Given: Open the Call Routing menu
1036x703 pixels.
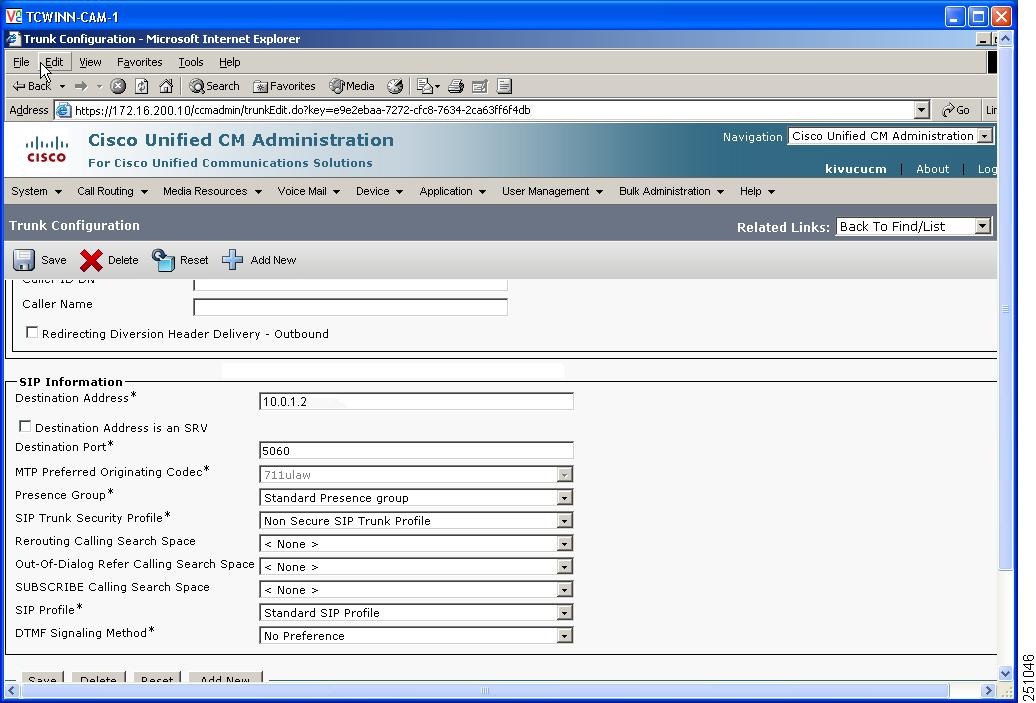Looking at the screenshot, I should point(112,191).
